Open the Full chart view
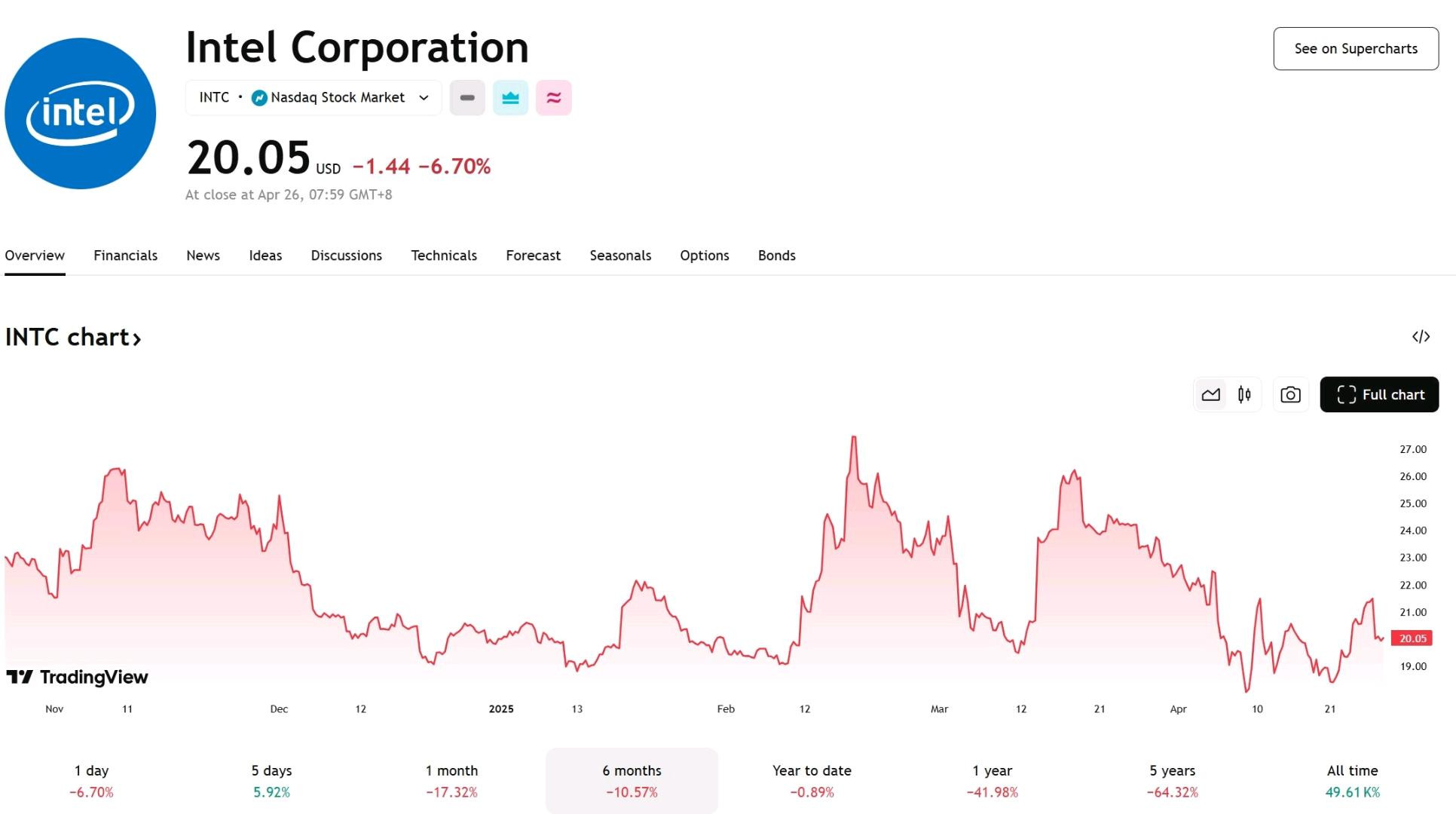Image resolution: width=1456 pixels, height=814 pixels. coord(1379,395)
